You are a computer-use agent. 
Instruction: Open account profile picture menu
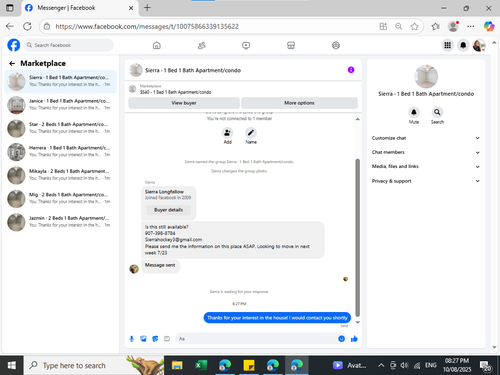pos(479,45)
